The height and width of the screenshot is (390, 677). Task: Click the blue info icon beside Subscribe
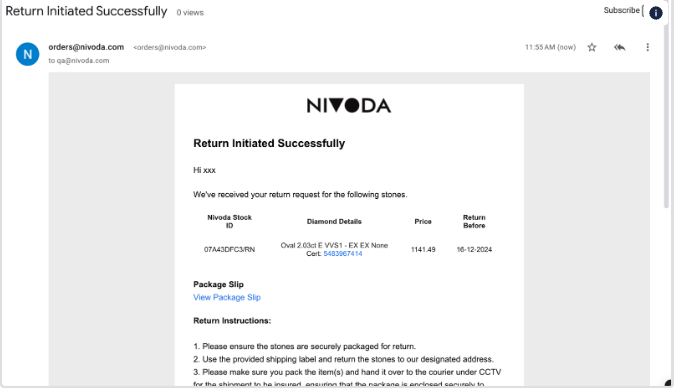coord(655,13)
